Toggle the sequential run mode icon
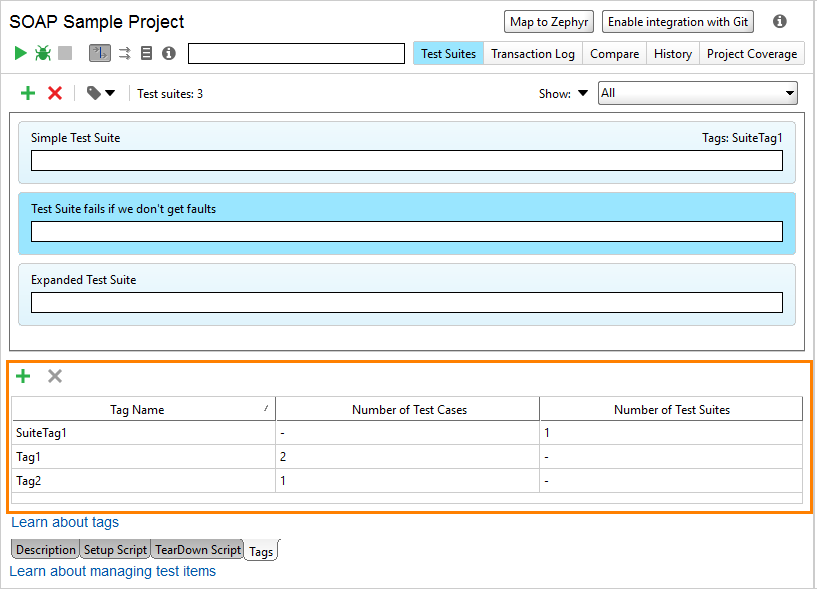This screenshot has width=817, height=589. coord(100,53)
